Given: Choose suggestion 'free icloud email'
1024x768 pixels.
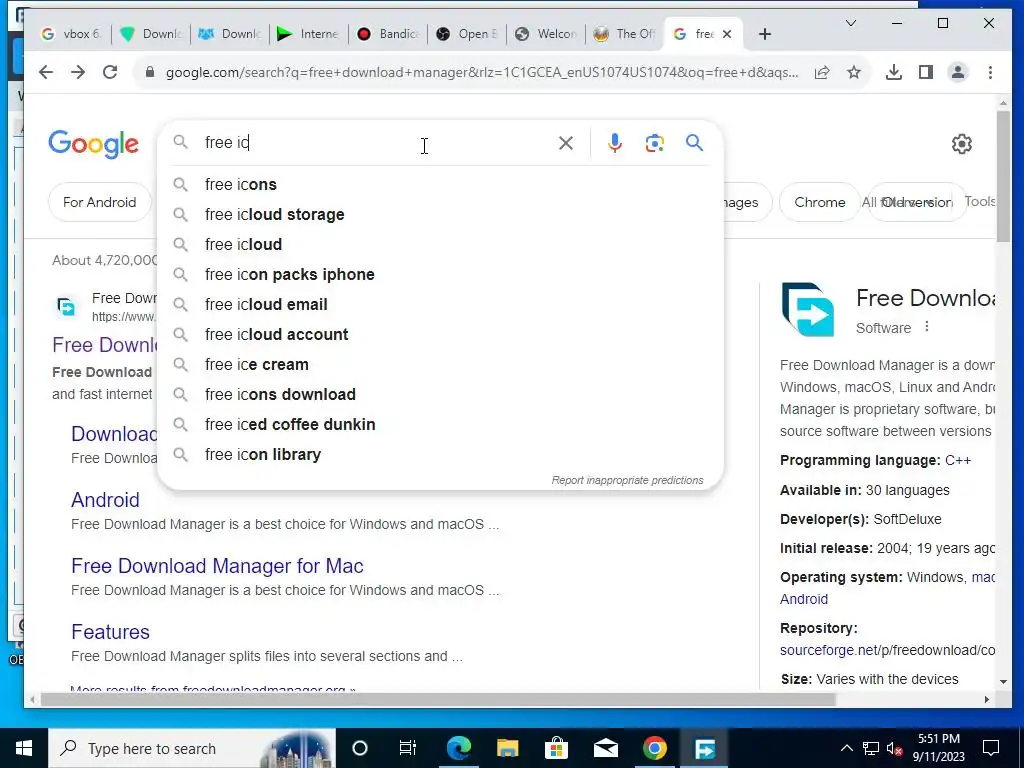Looking at the screenshot, I should pos(440,305).
